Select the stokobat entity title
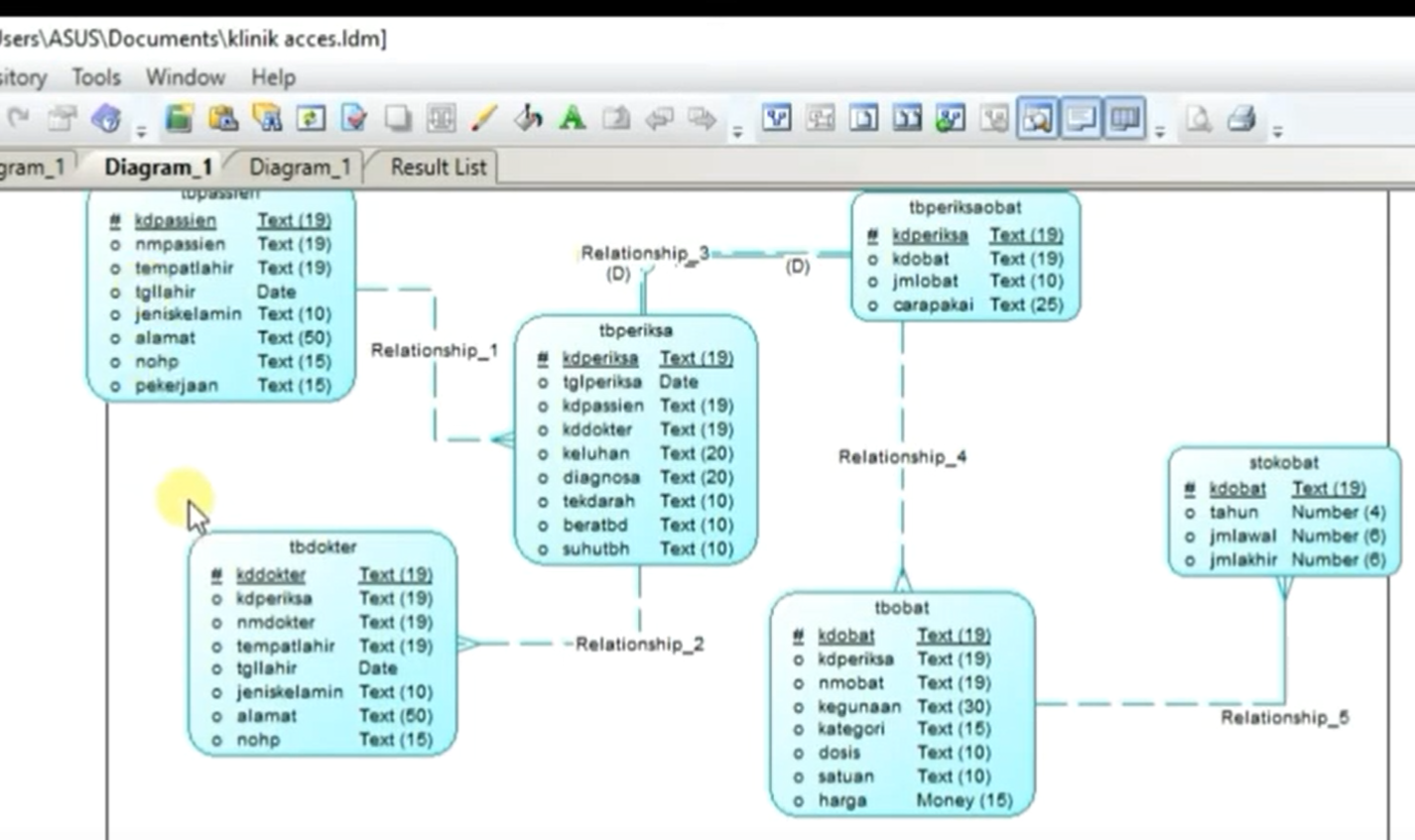1415x840 pixels. (1284, 462)
